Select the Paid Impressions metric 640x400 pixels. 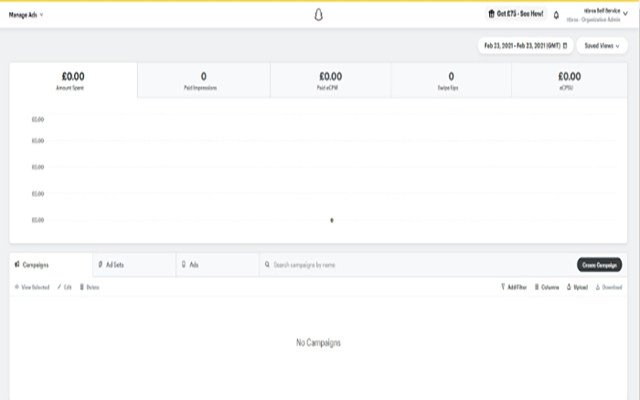[x=203, y=80]
